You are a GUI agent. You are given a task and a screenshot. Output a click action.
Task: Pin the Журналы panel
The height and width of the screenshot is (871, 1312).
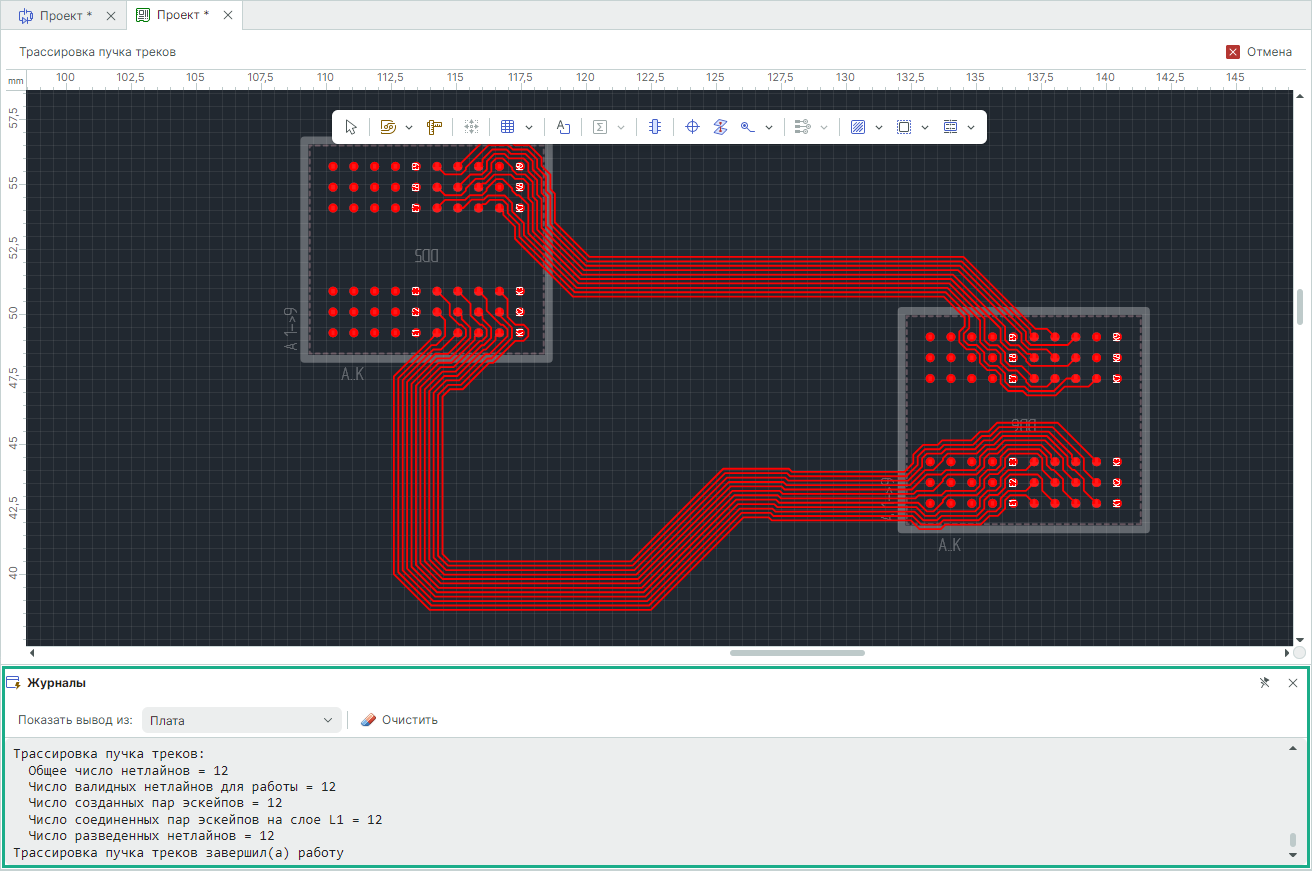1264,683
